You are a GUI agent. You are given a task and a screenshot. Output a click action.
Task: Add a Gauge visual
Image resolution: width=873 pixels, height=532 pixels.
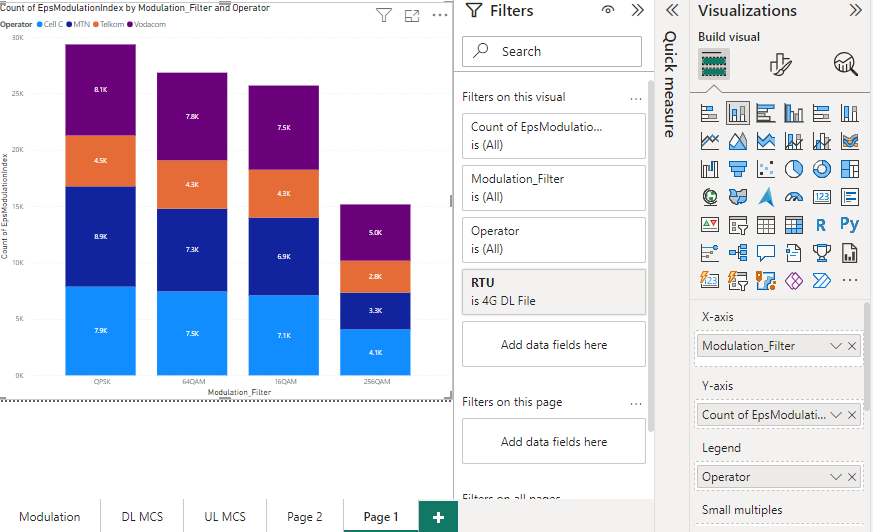793,196
